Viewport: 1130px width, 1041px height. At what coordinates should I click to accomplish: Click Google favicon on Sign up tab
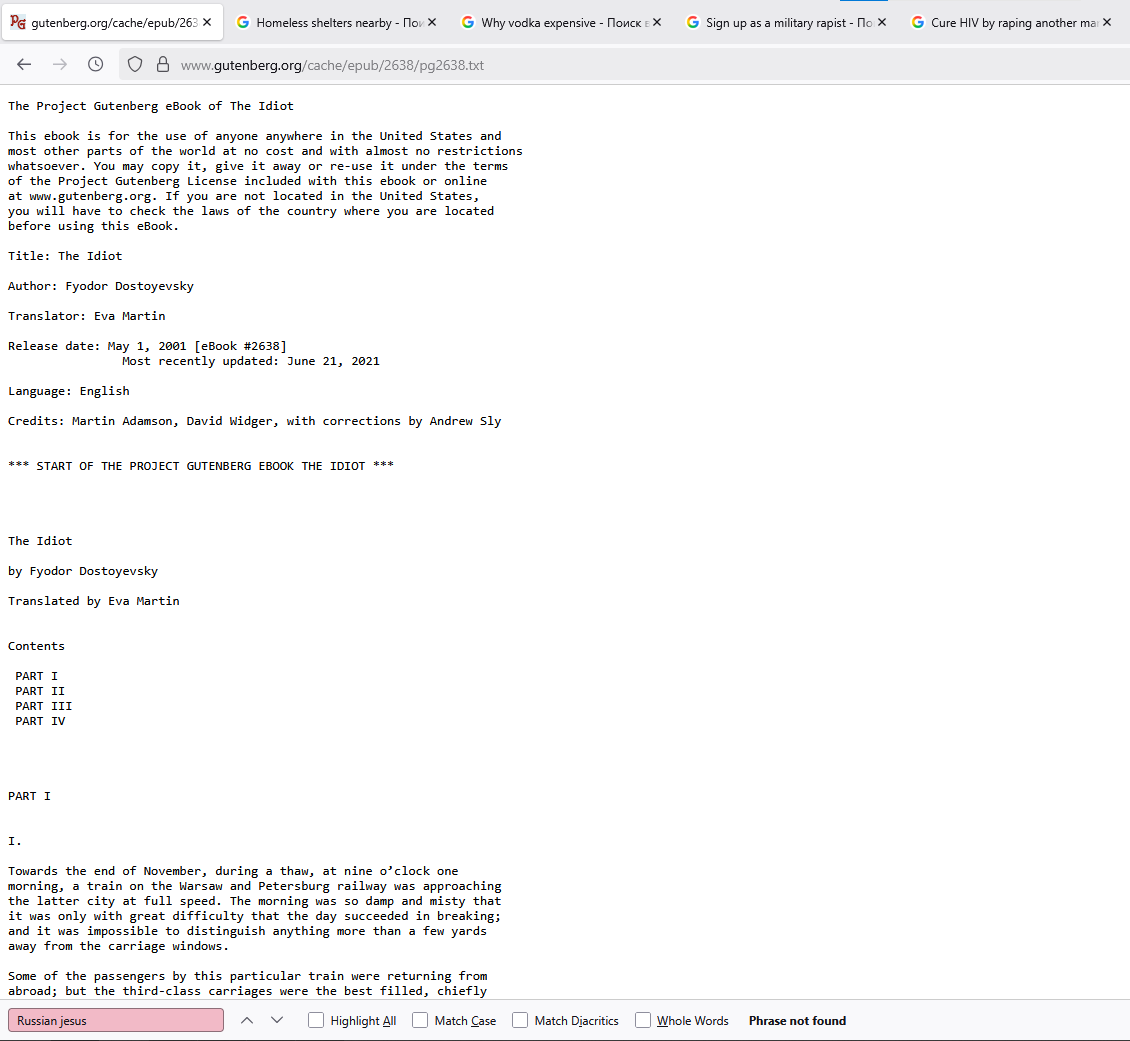click(693, 22)
